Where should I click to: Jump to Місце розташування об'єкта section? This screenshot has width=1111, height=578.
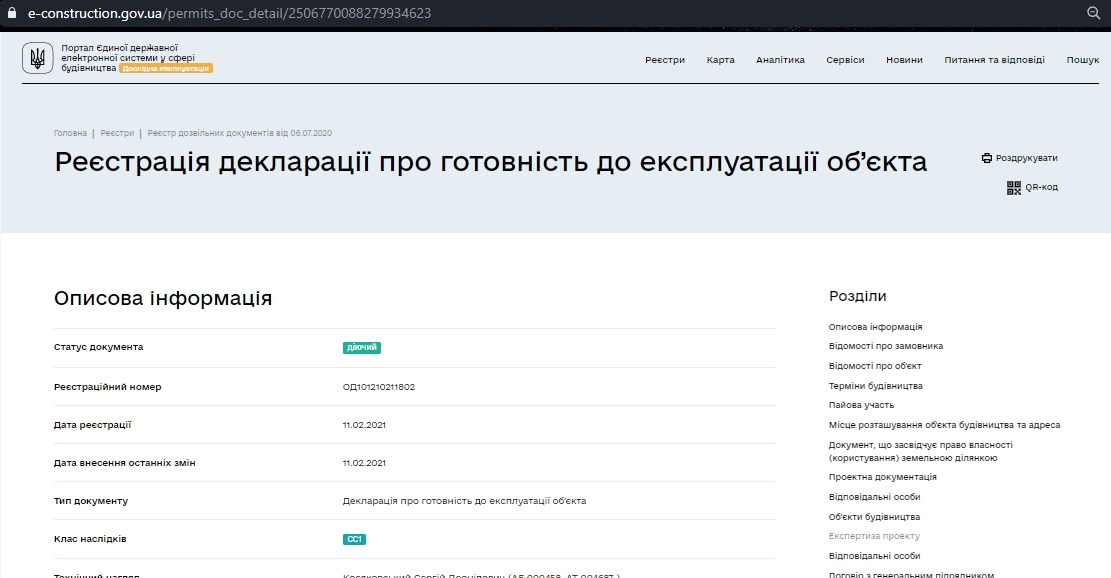[x=944, y=425]
